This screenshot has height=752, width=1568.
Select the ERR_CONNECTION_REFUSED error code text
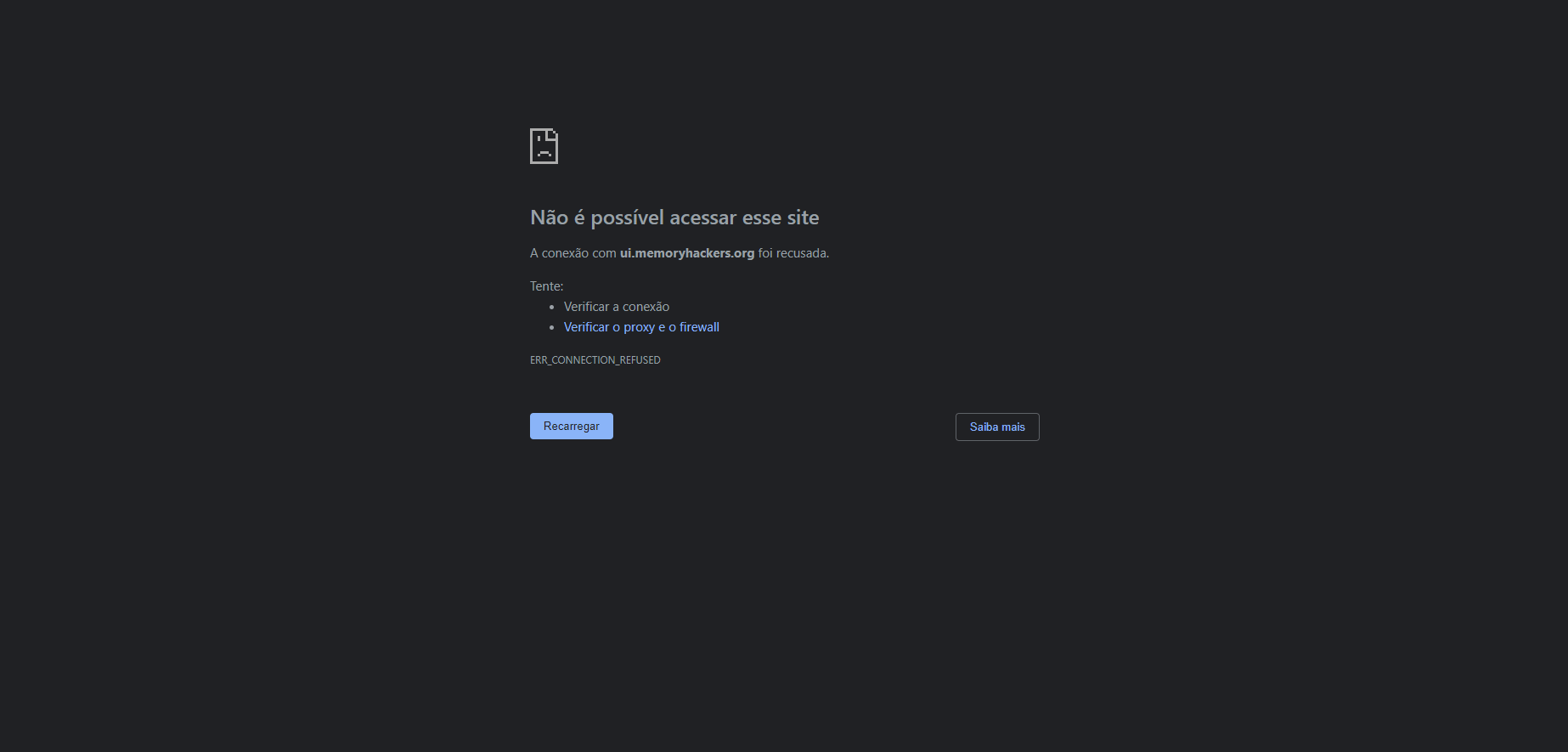[595, 360]
